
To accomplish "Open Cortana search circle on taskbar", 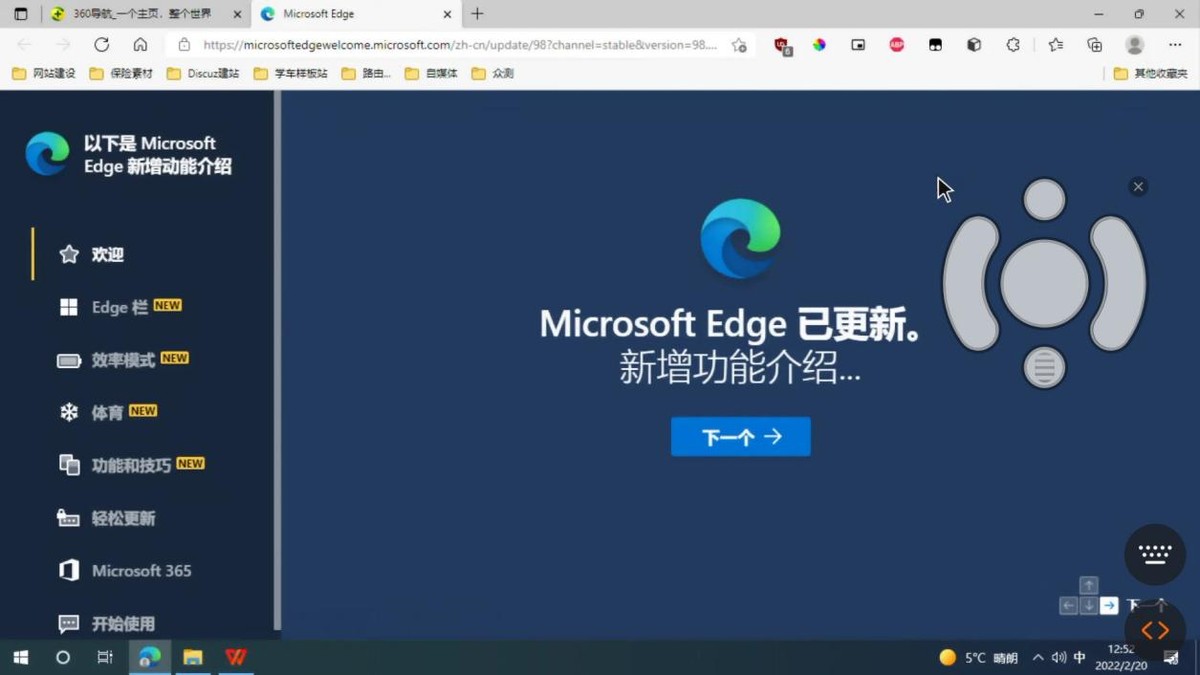I will [63, 657].
